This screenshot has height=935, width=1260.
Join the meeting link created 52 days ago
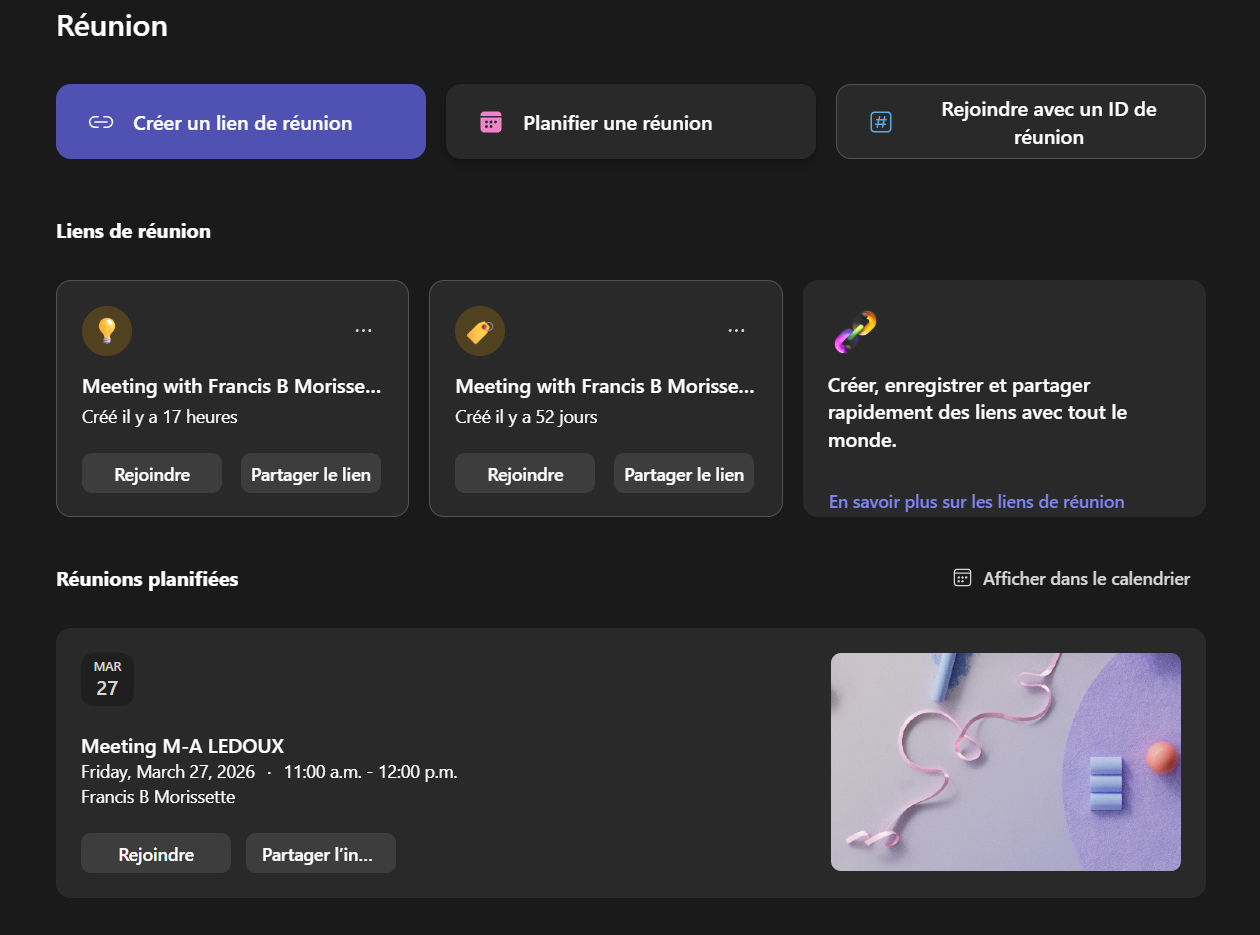pos(525,474)
